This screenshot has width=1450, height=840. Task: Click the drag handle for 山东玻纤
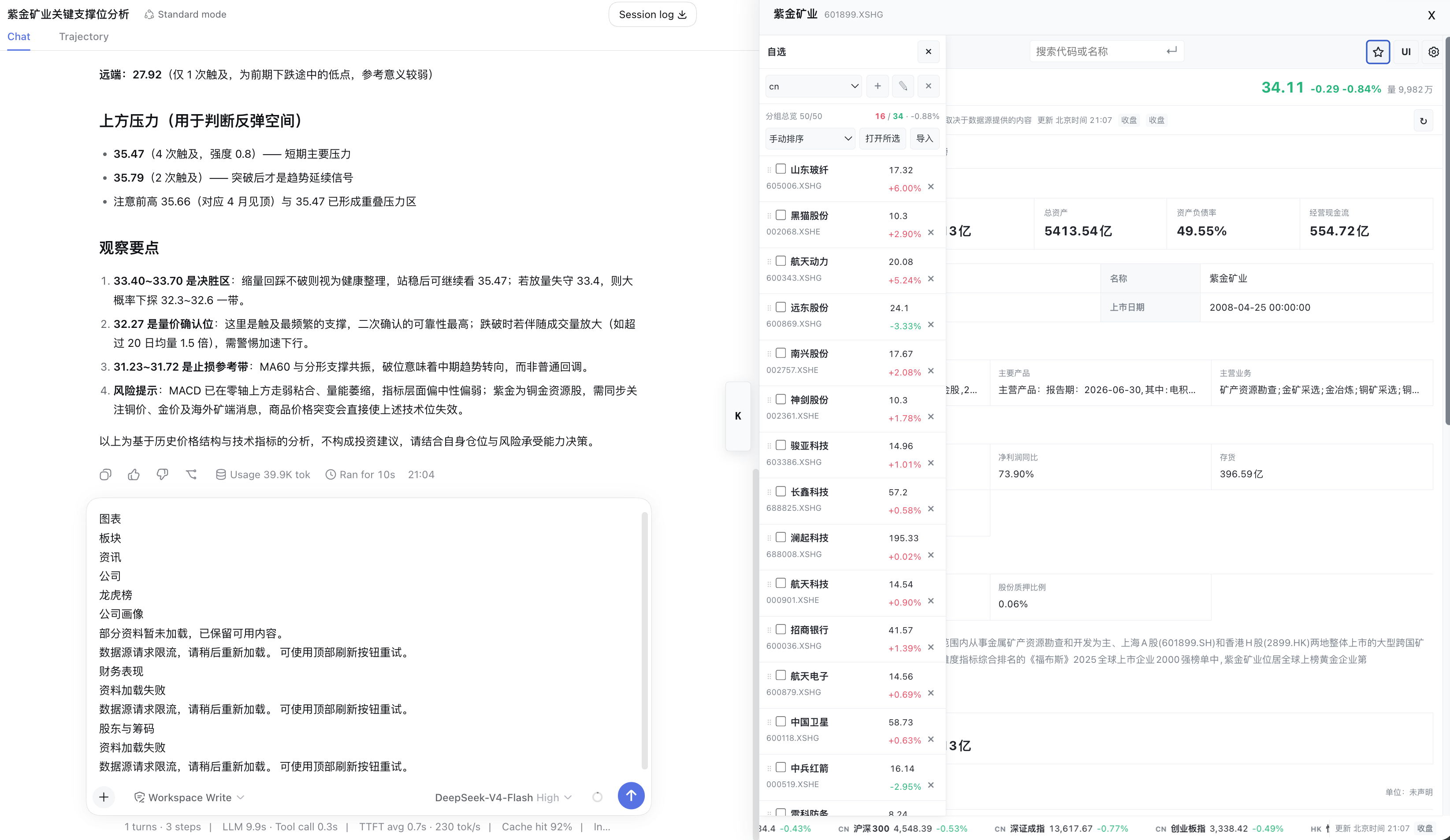click(x=769, y=170)
